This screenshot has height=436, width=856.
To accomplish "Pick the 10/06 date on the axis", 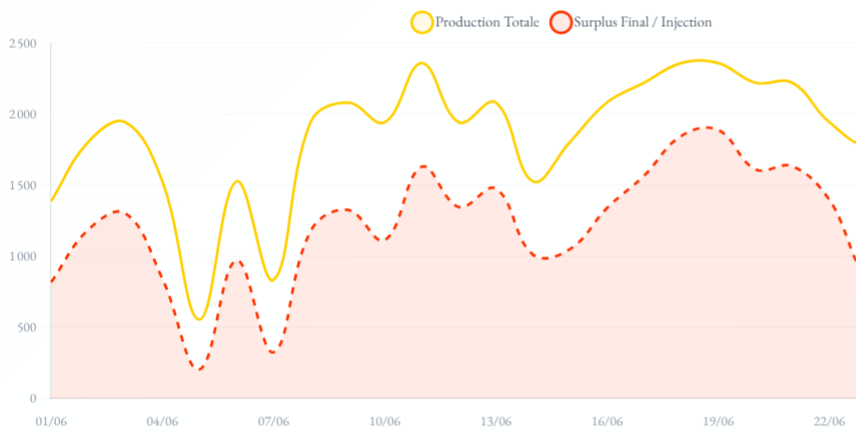I will coord(385,421).
